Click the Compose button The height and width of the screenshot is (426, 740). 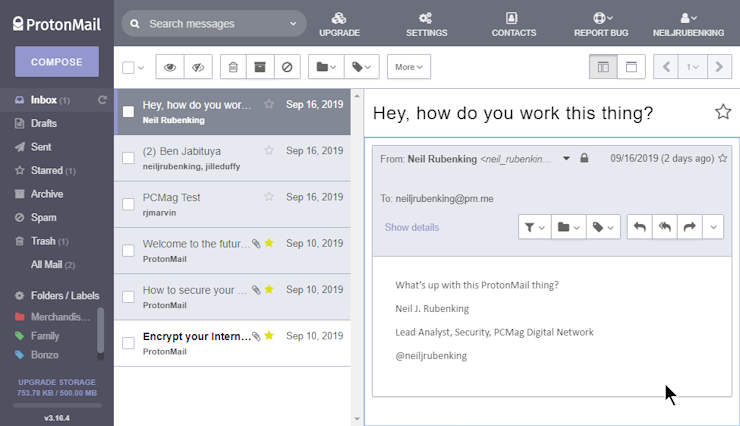click(57, 62)
